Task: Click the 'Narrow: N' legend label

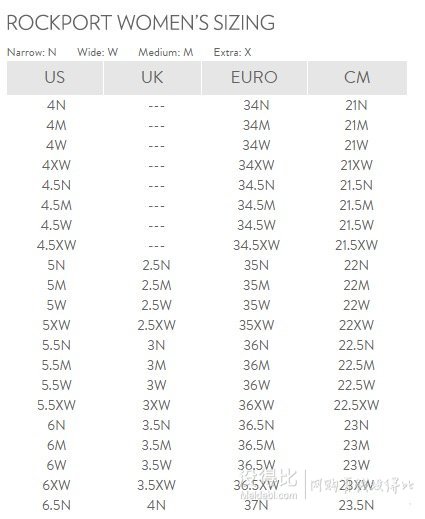Action: coord(32,52)
